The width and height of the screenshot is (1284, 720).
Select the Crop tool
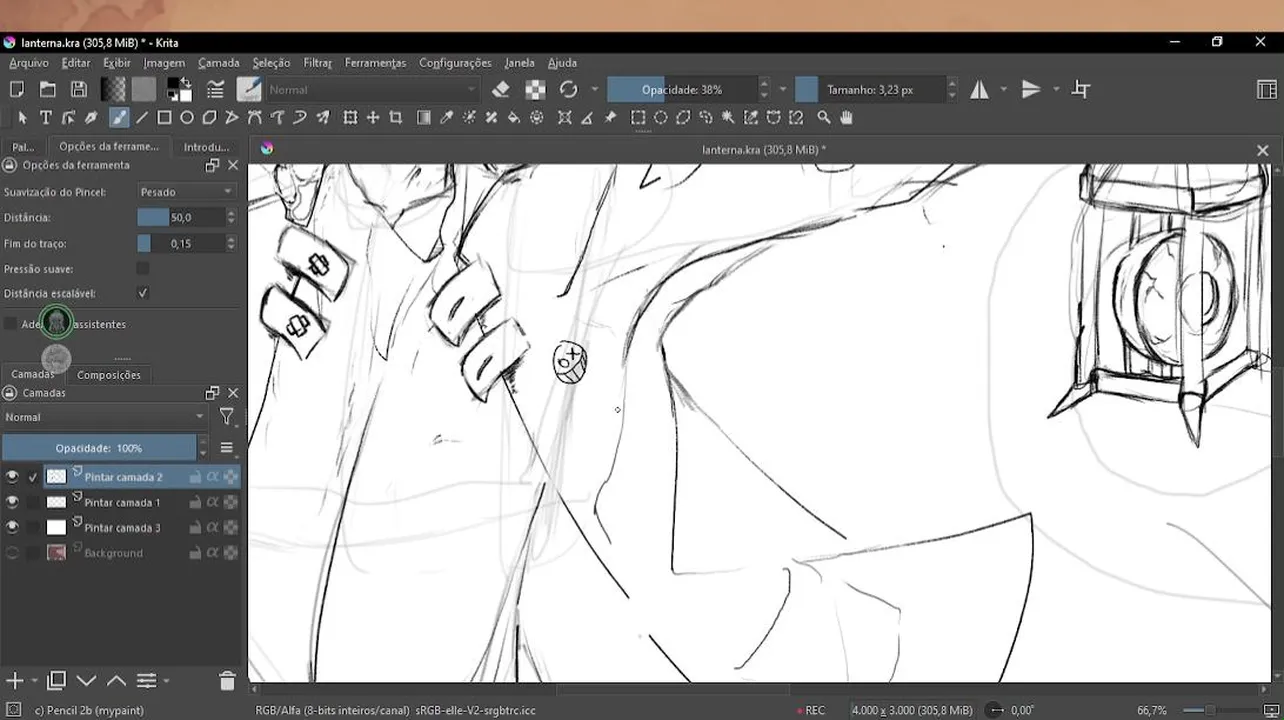point(396,118)
